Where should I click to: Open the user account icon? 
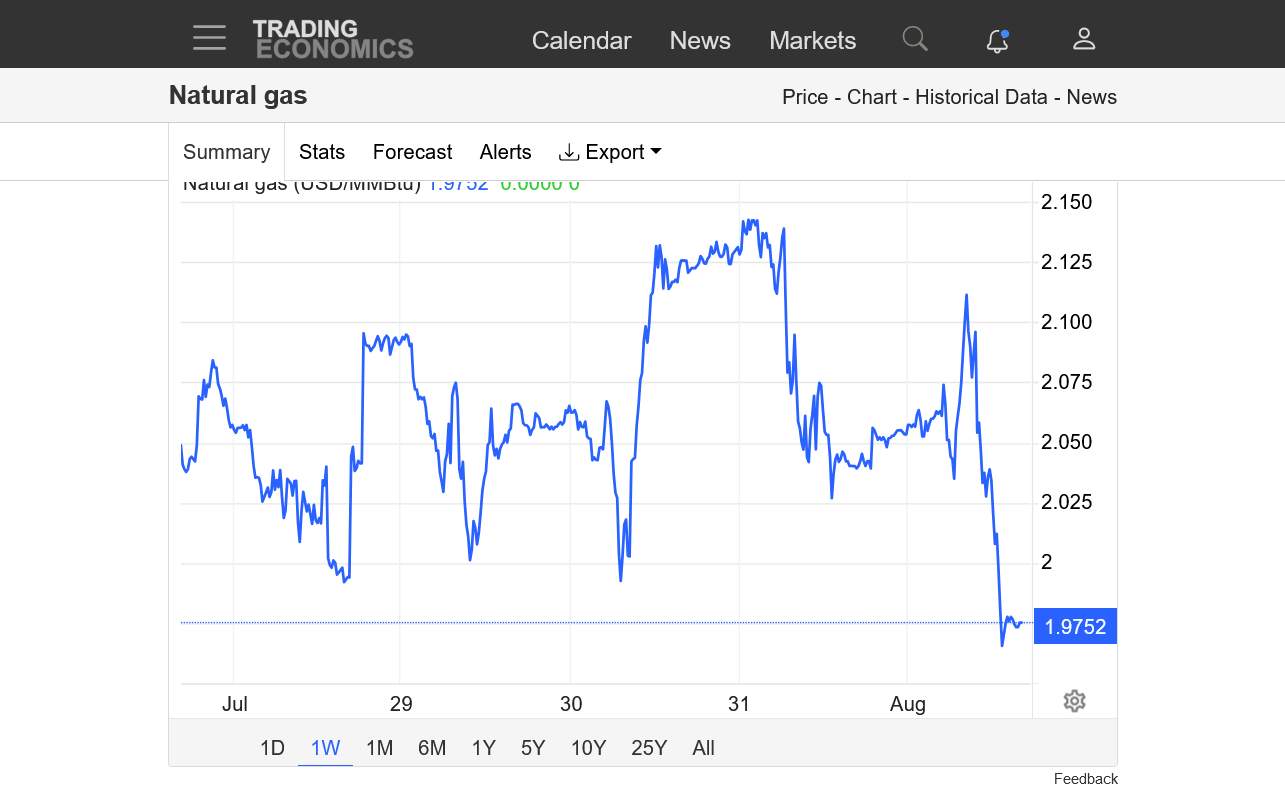click(x=1084, y=39)
